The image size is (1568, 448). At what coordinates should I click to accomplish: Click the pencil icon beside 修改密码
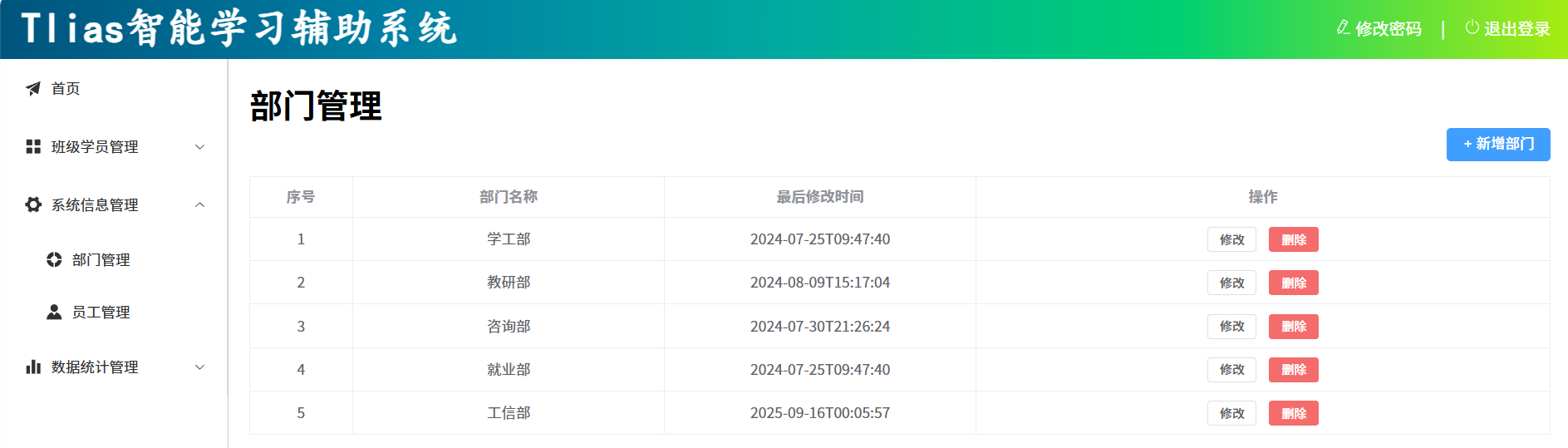[x=1343, y=28]
